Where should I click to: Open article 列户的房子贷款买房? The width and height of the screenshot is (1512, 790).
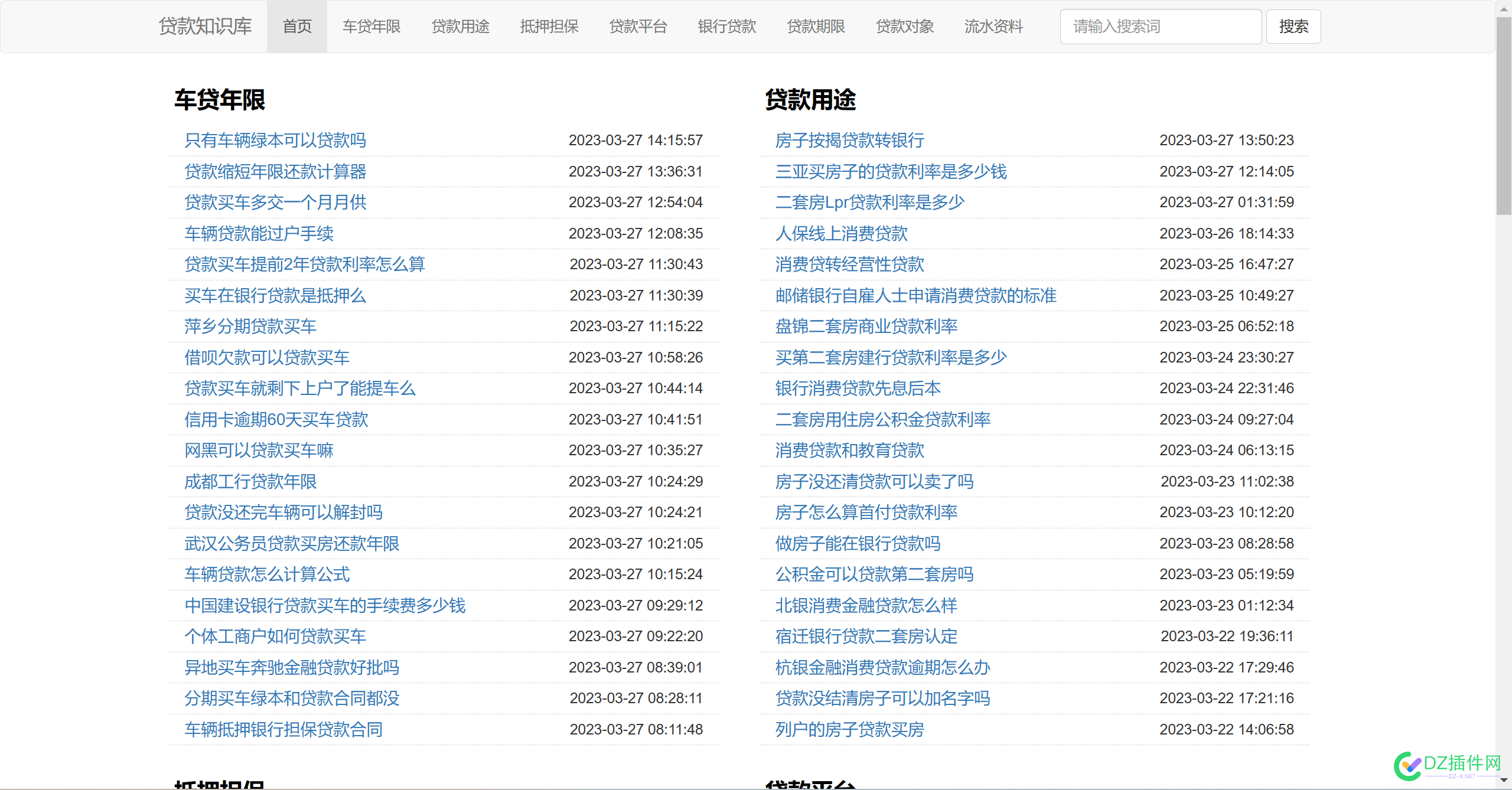pyautogui.click(x=849, y=730)
